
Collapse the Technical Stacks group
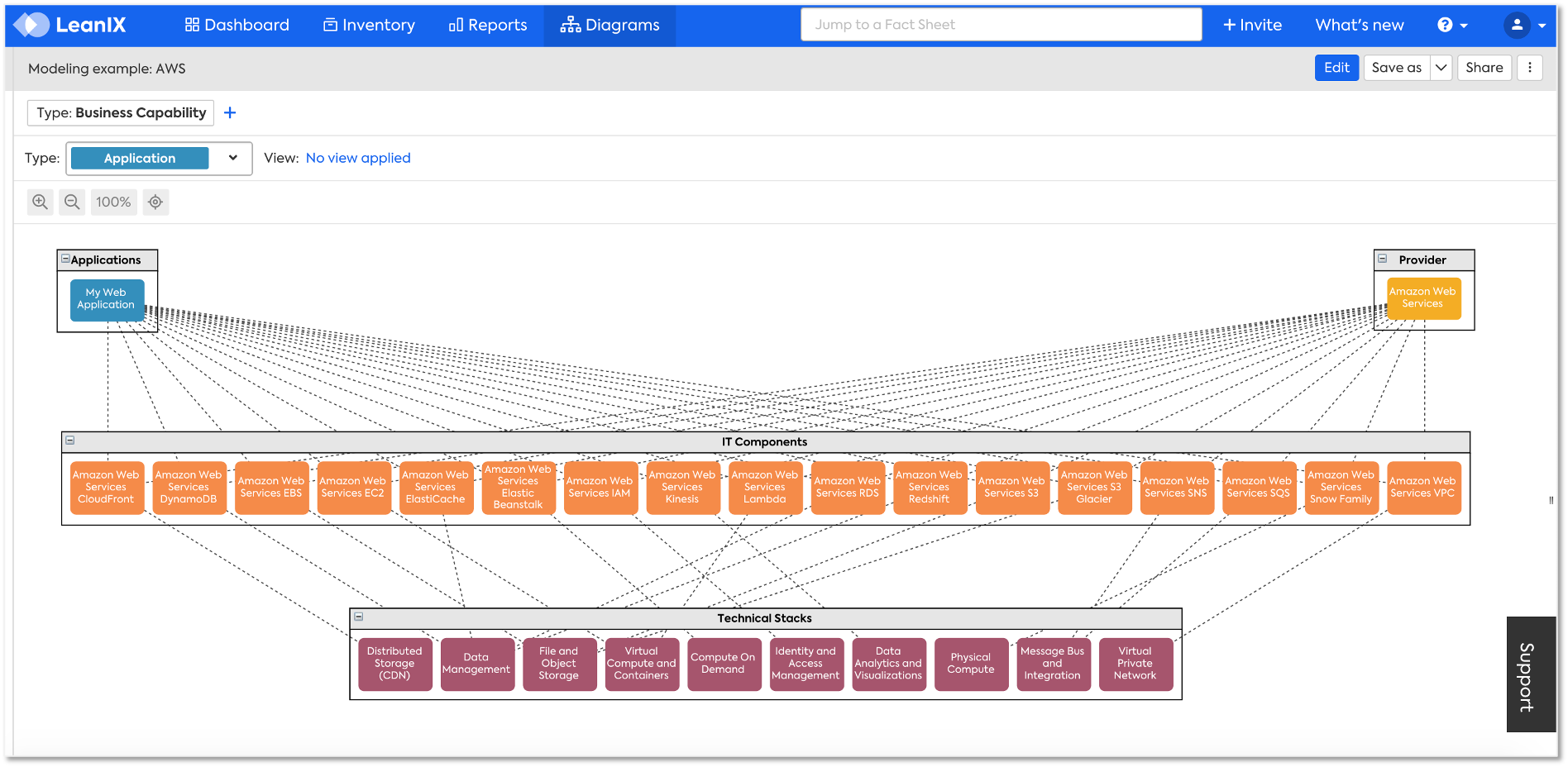pos(359,617)
